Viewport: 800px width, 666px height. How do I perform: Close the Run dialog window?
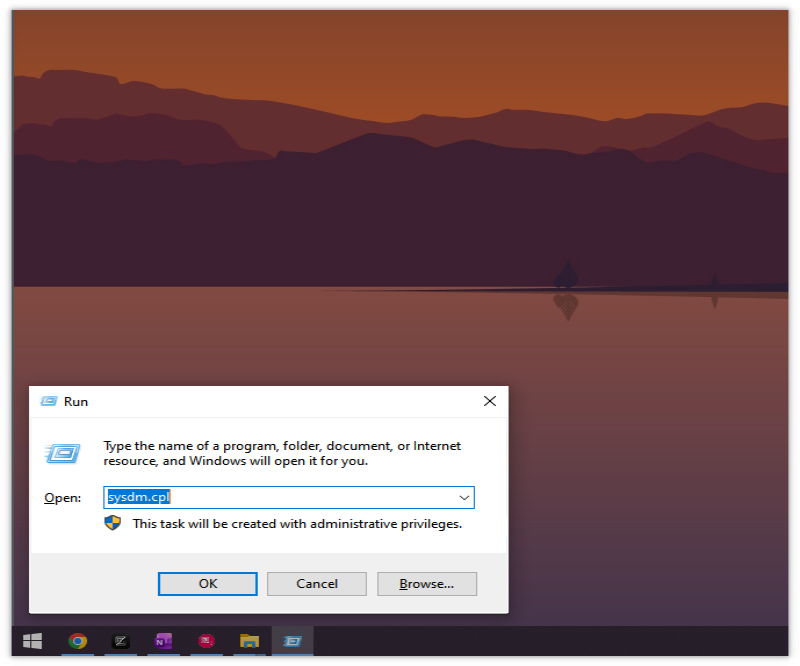490,401
